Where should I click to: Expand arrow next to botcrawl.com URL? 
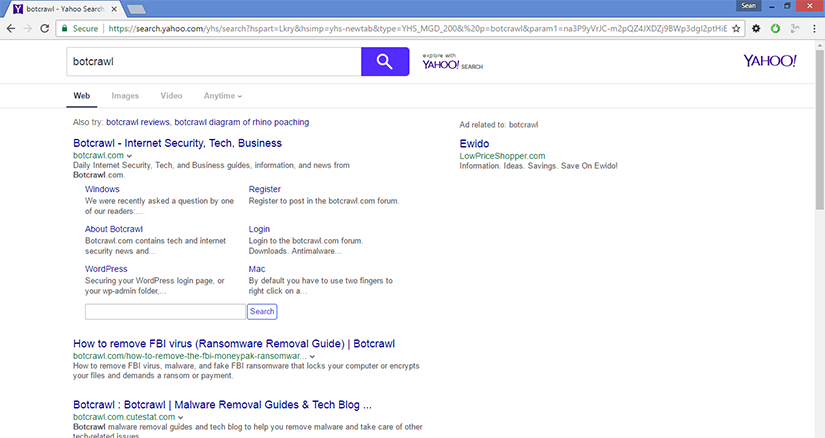click(130, 156)
